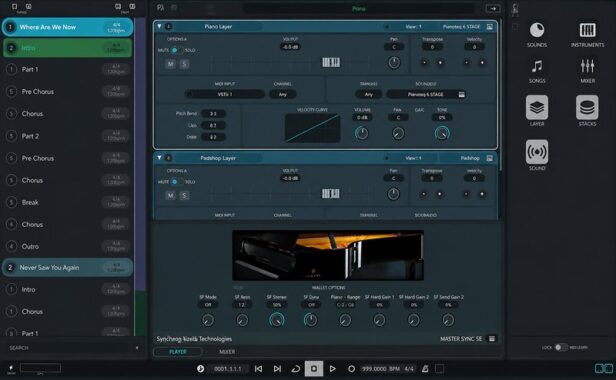The image size is (616, 380).
Task: Start playback with the Play button
Action: pyautogui.click(x=332, y=369)
